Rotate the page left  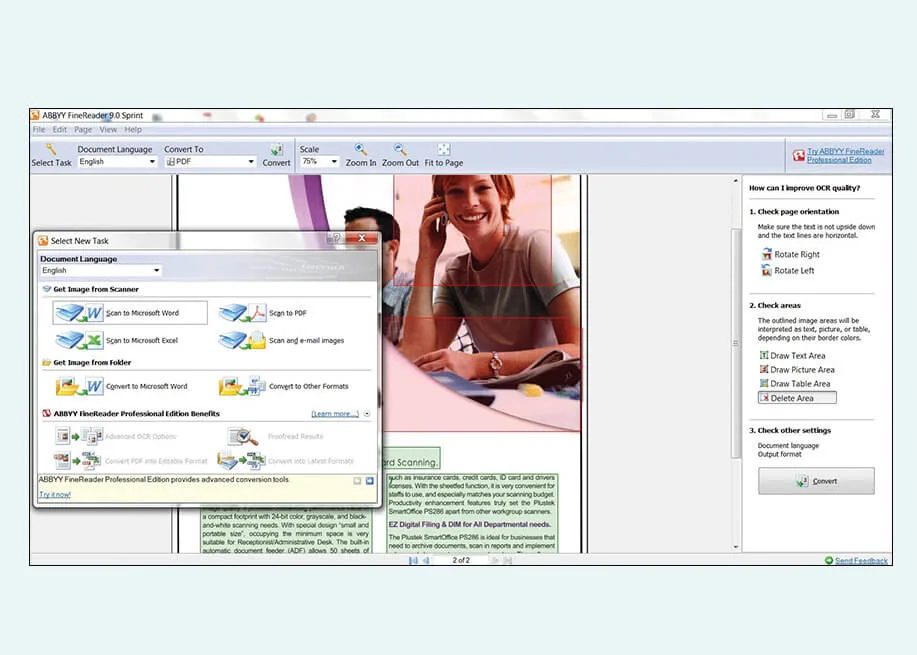(787, 270)
